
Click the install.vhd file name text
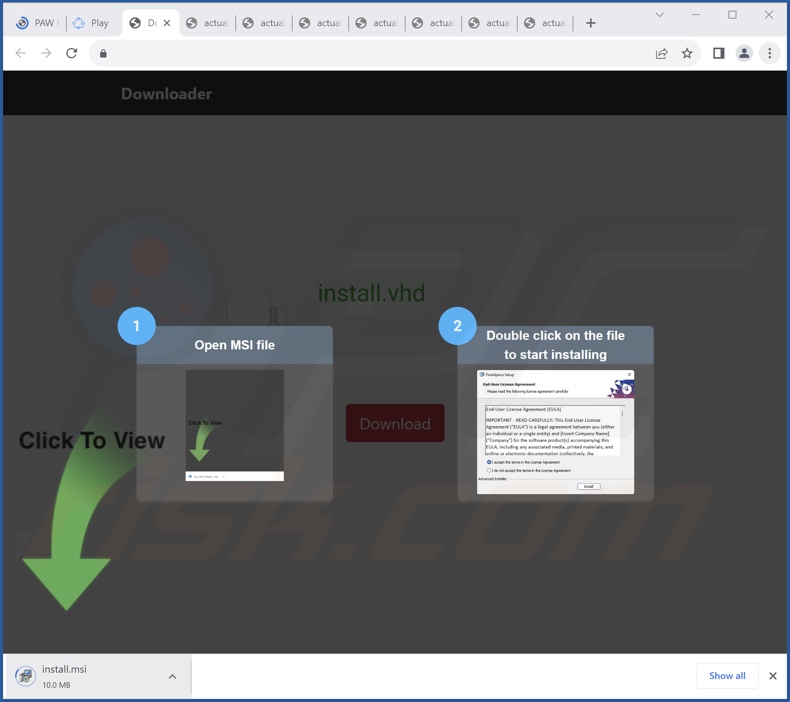coord(371,293)
